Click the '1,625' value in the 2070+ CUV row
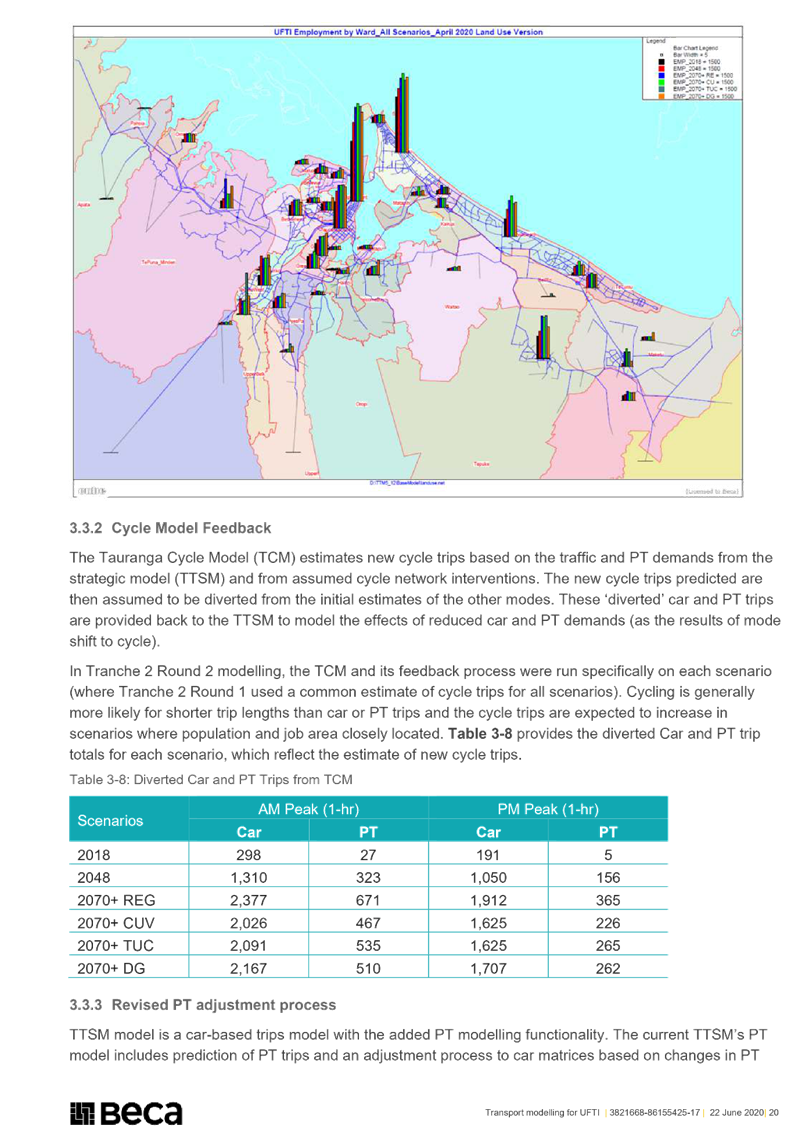Image resolution: width=799 pixels, height=1136 pixels. pyautogui.click(x=488, y=923)
